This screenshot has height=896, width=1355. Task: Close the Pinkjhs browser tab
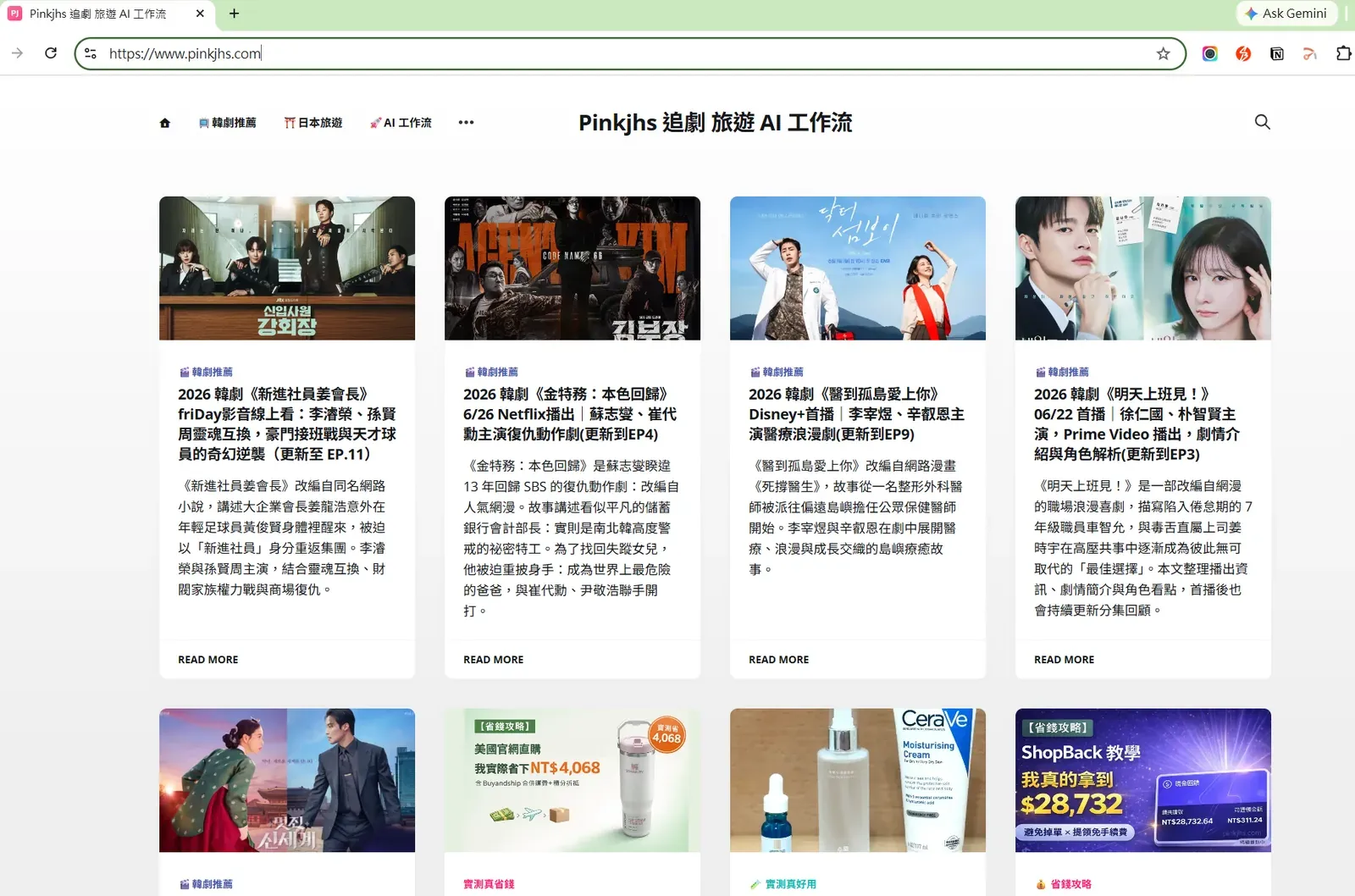click(200, 14)
